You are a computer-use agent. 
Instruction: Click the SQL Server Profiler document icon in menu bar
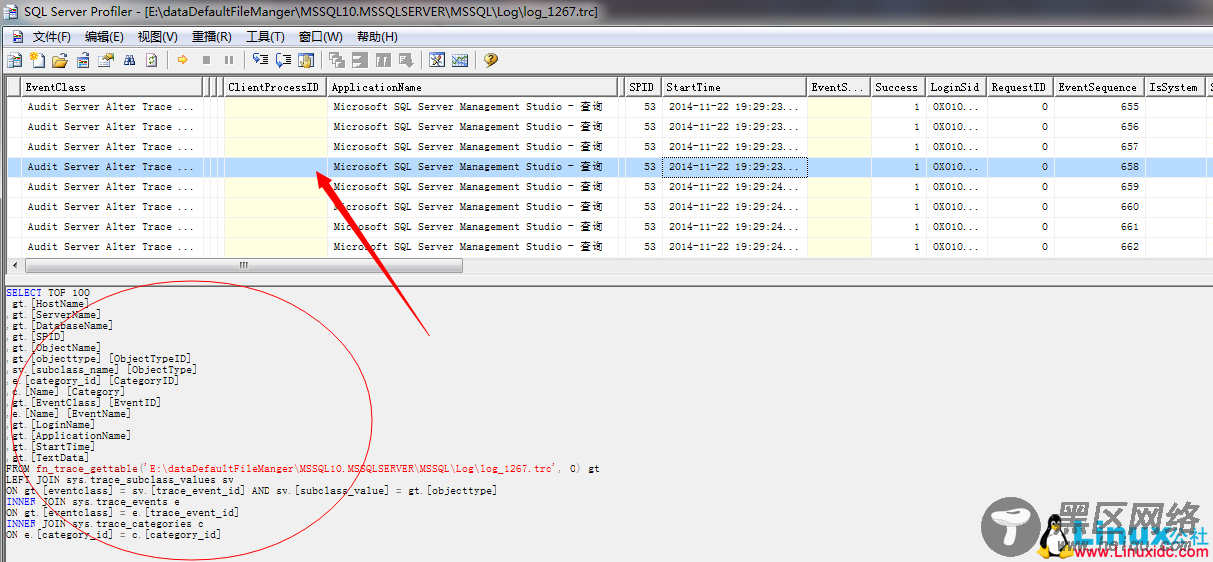click(x=17, y=36)
